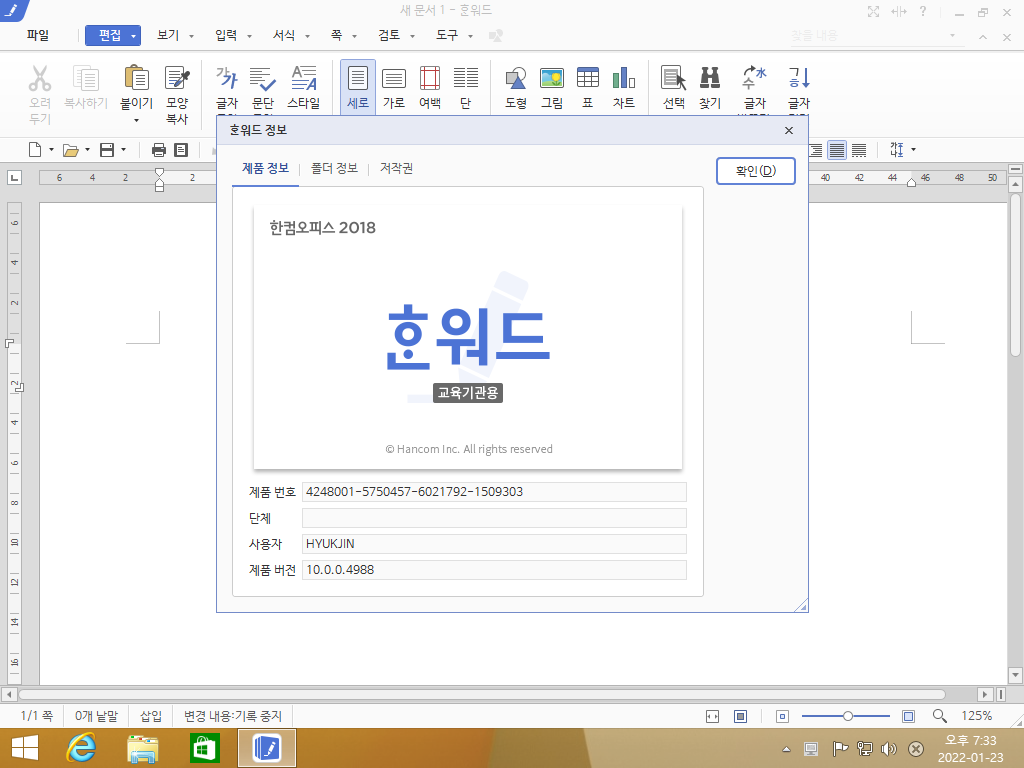Click the 글자 바꾸기 character convert icon
This screenshot has height=768, width=1024.
[x=754, y=78]
